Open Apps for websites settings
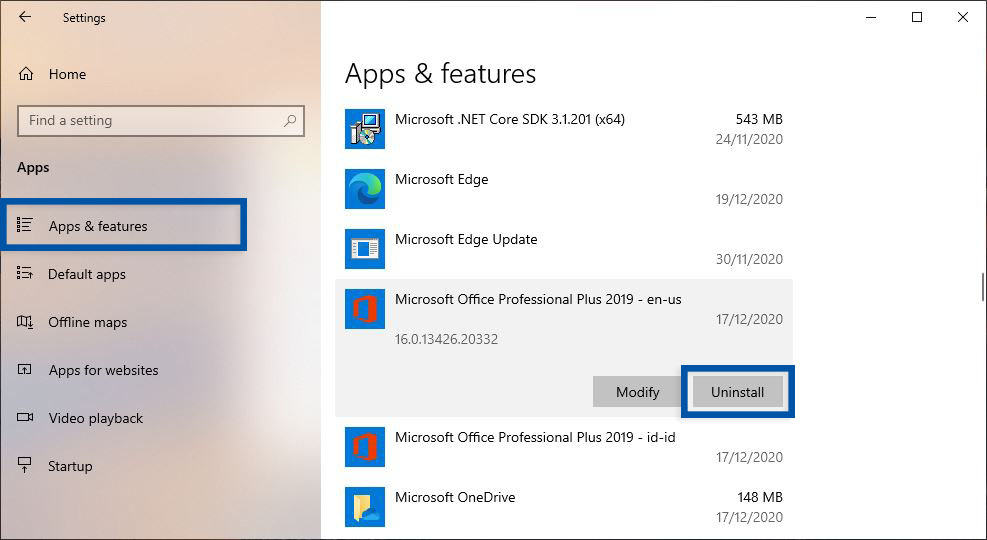 click(103, 370)
